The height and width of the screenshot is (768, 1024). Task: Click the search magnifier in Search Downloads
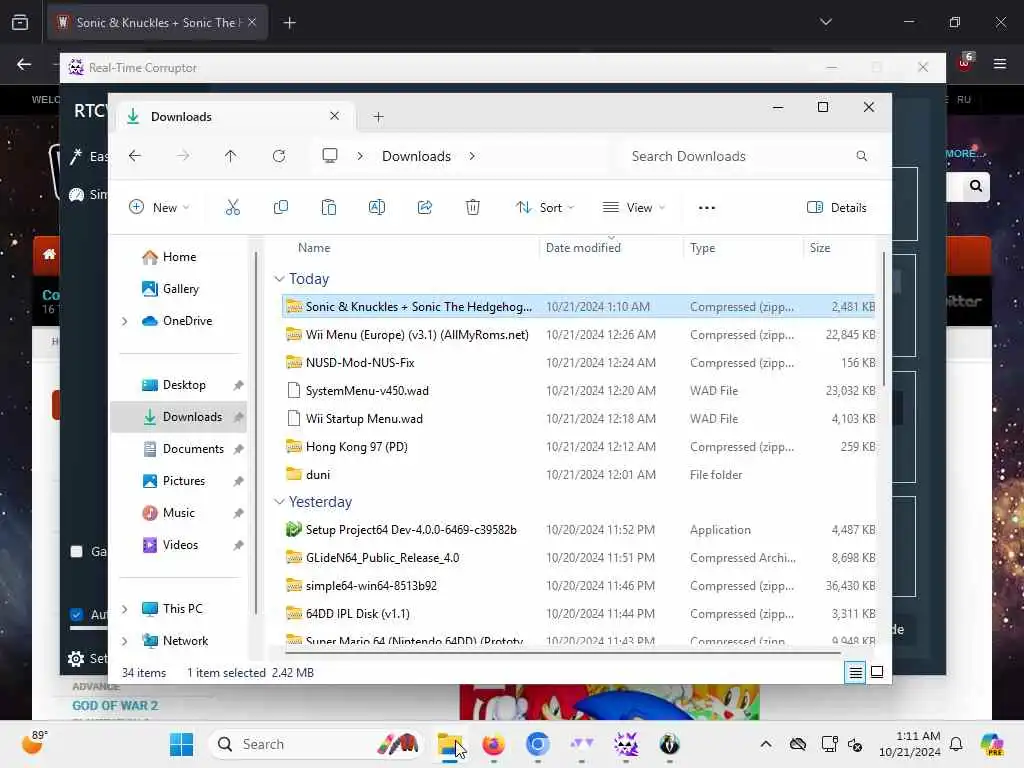point(861,156)
